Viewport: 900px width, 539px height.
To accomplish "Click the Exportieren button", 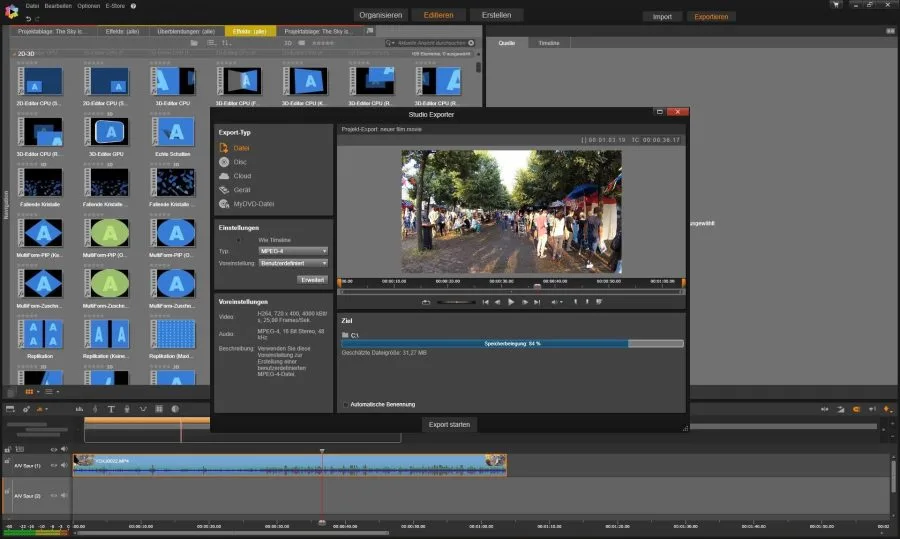I will click(711, 17).
